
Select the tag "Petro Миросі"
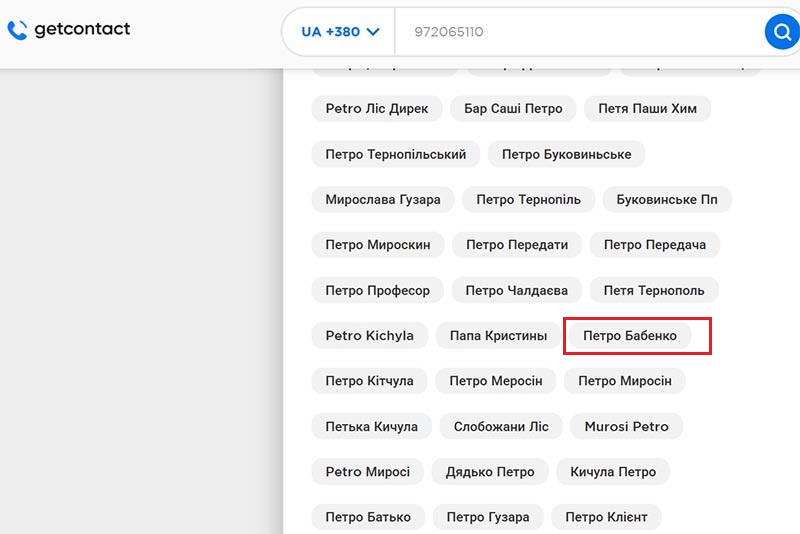(368, 472)
